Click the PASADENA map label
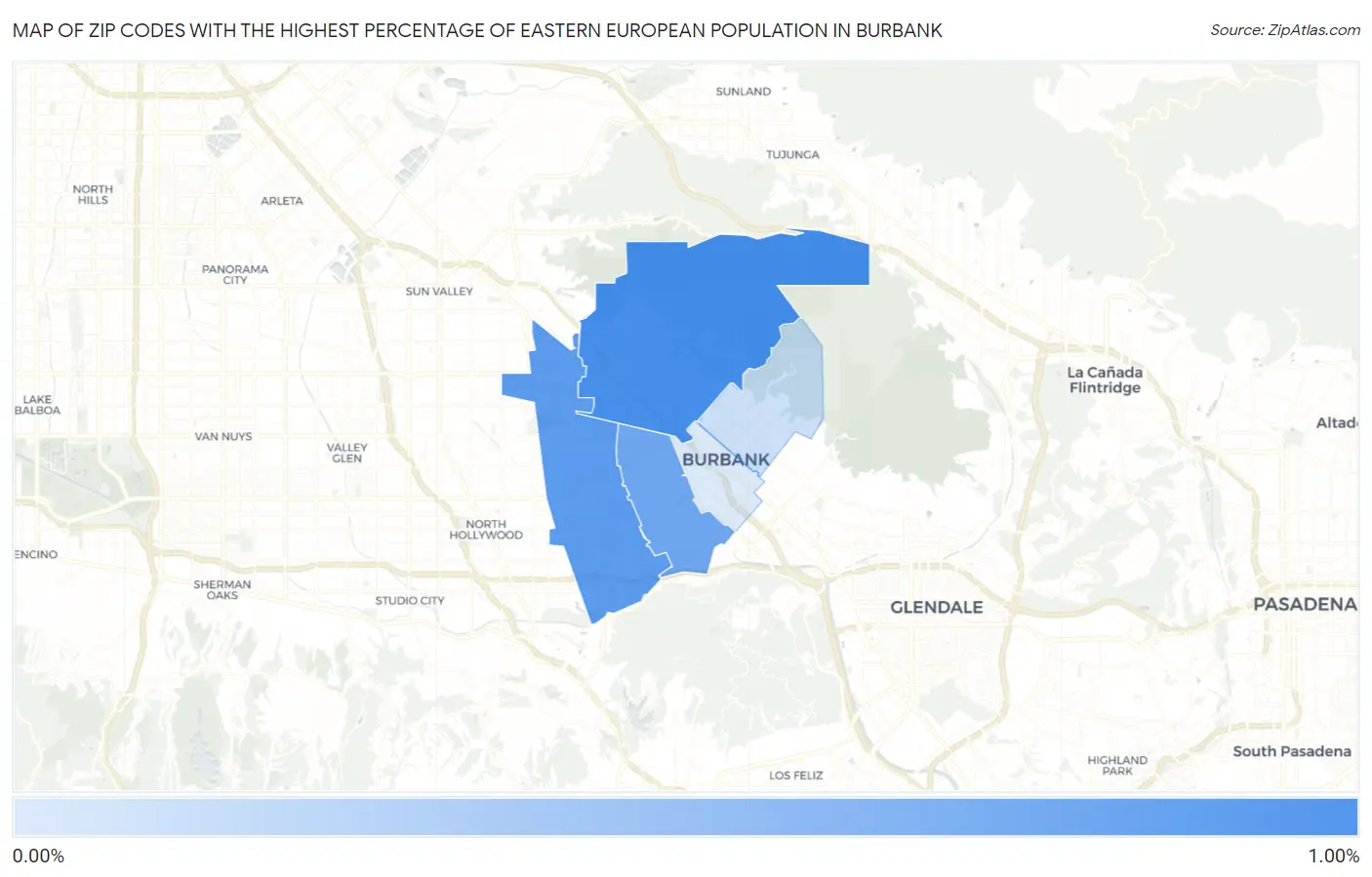Image resolution: width=1372 pixels, height=877 pixels. click(1305, 605)
